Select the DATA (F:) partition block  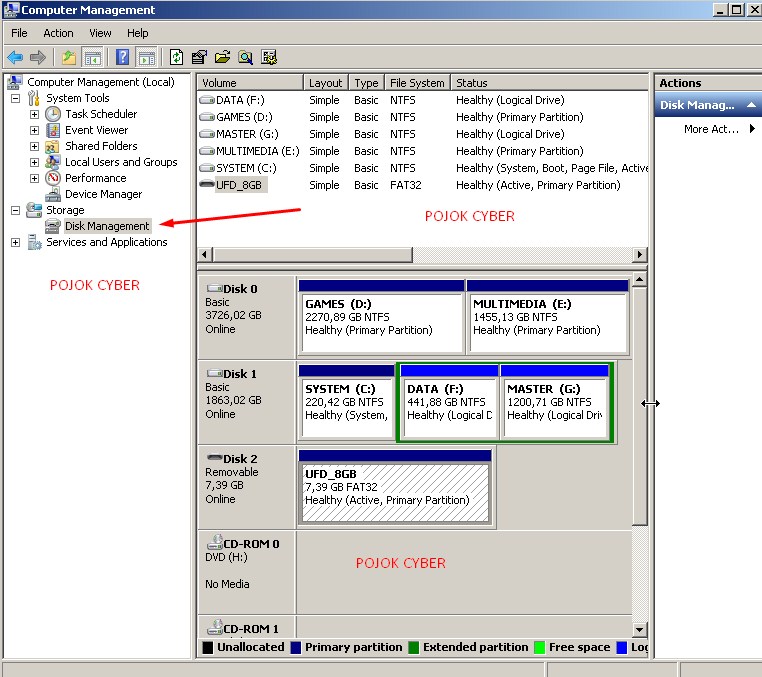pyautogui.click(x=450, y=402)
